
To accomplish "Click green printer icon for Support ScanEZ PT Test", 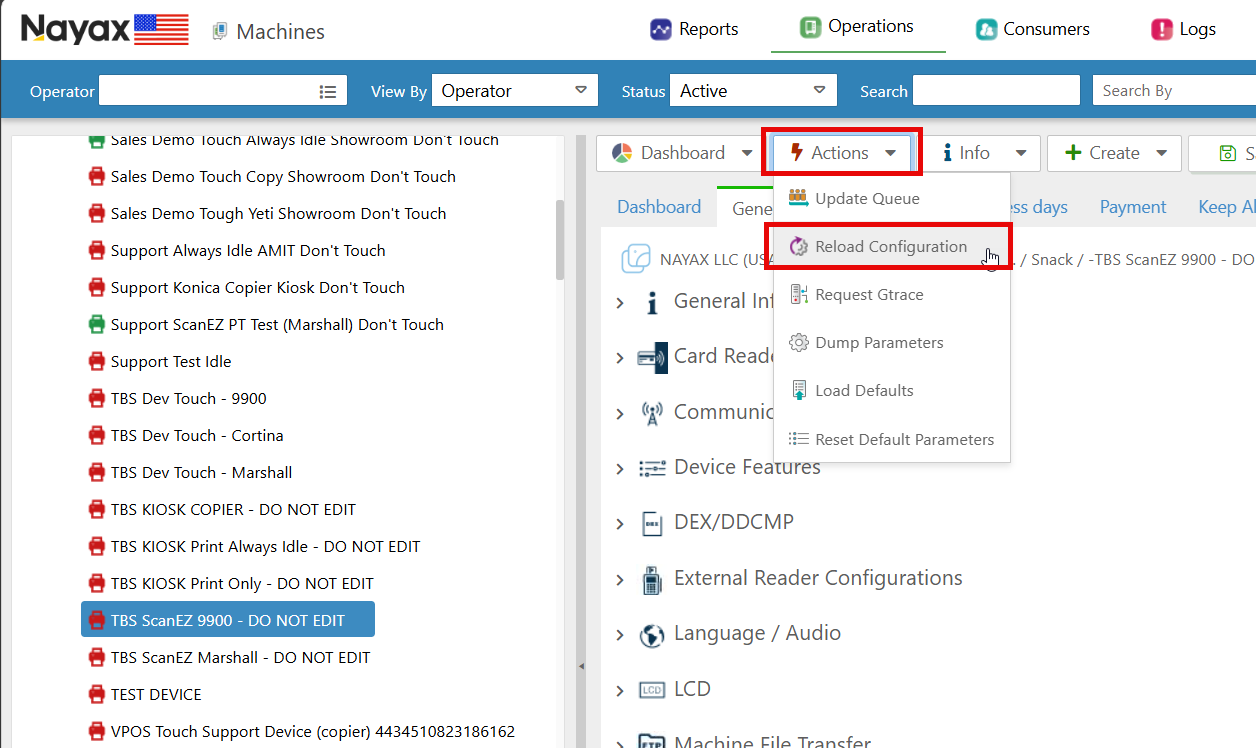I will click(96, 325).
